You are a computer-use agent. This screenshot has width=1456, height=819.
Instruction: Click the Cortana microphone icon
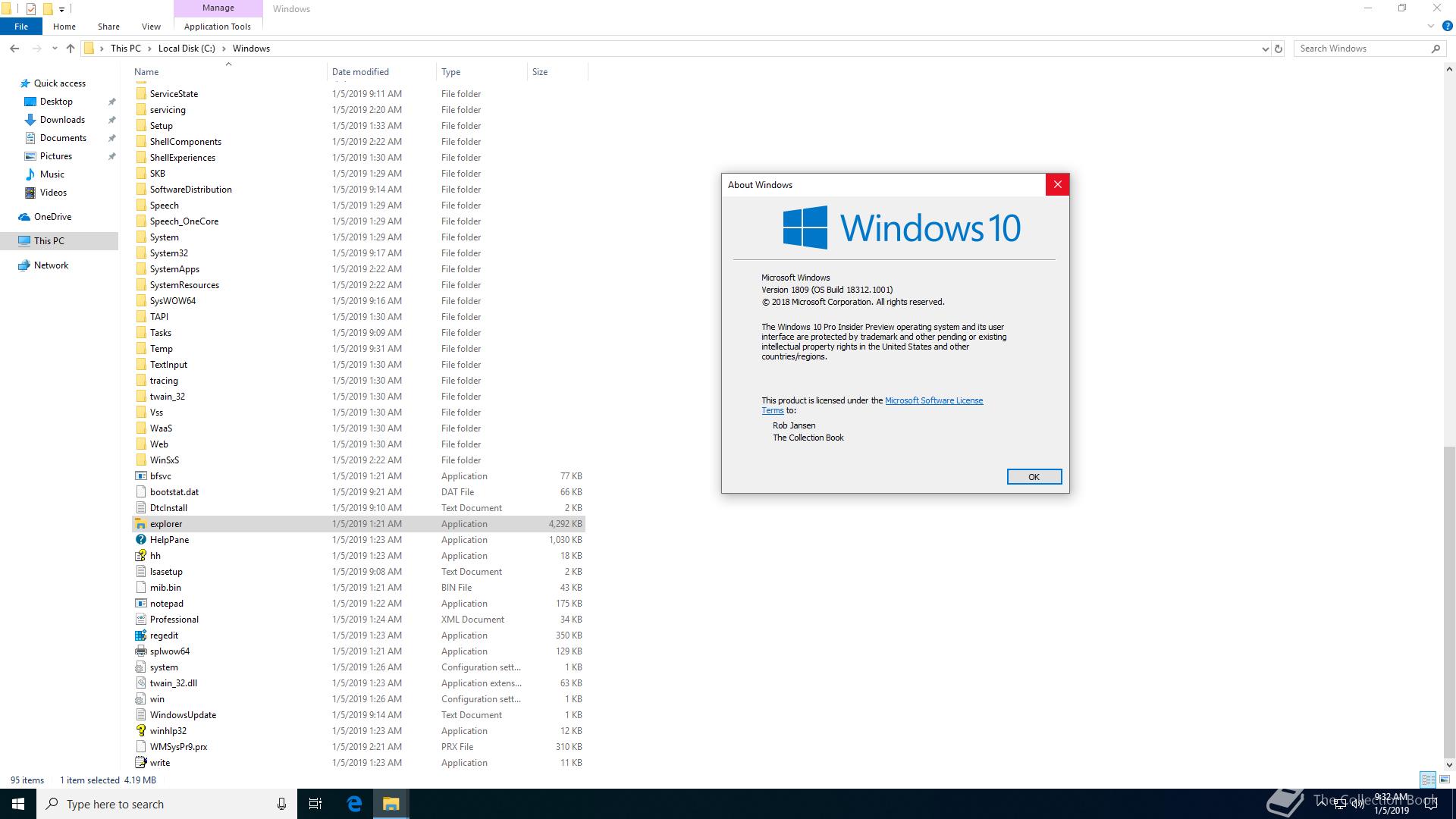[281, 804]
